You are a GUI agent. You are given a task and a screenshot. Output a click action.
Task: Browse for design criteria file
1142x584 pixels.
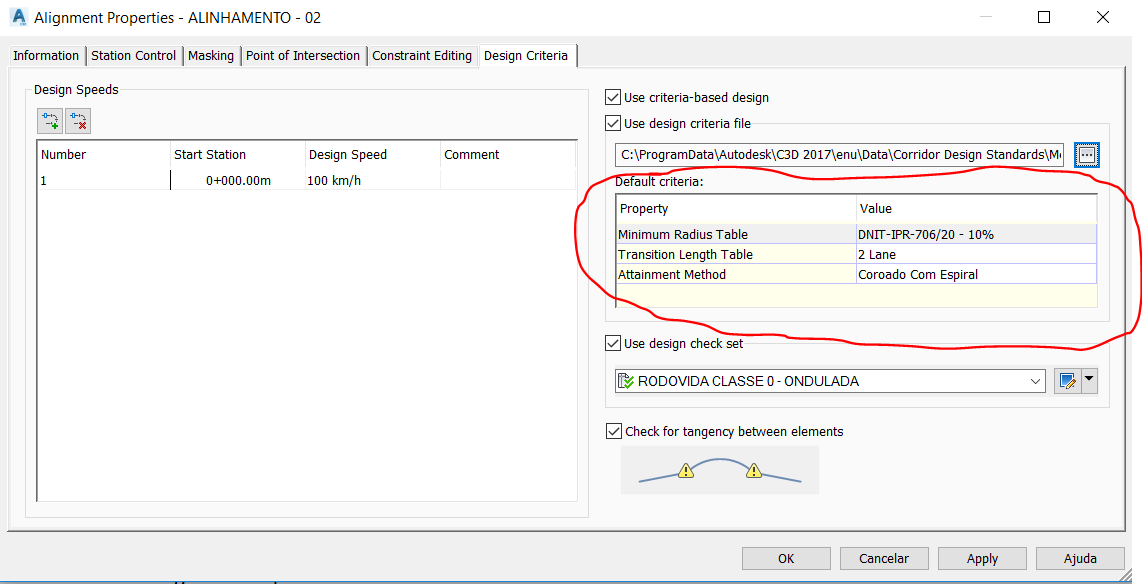click(1087, 154)
